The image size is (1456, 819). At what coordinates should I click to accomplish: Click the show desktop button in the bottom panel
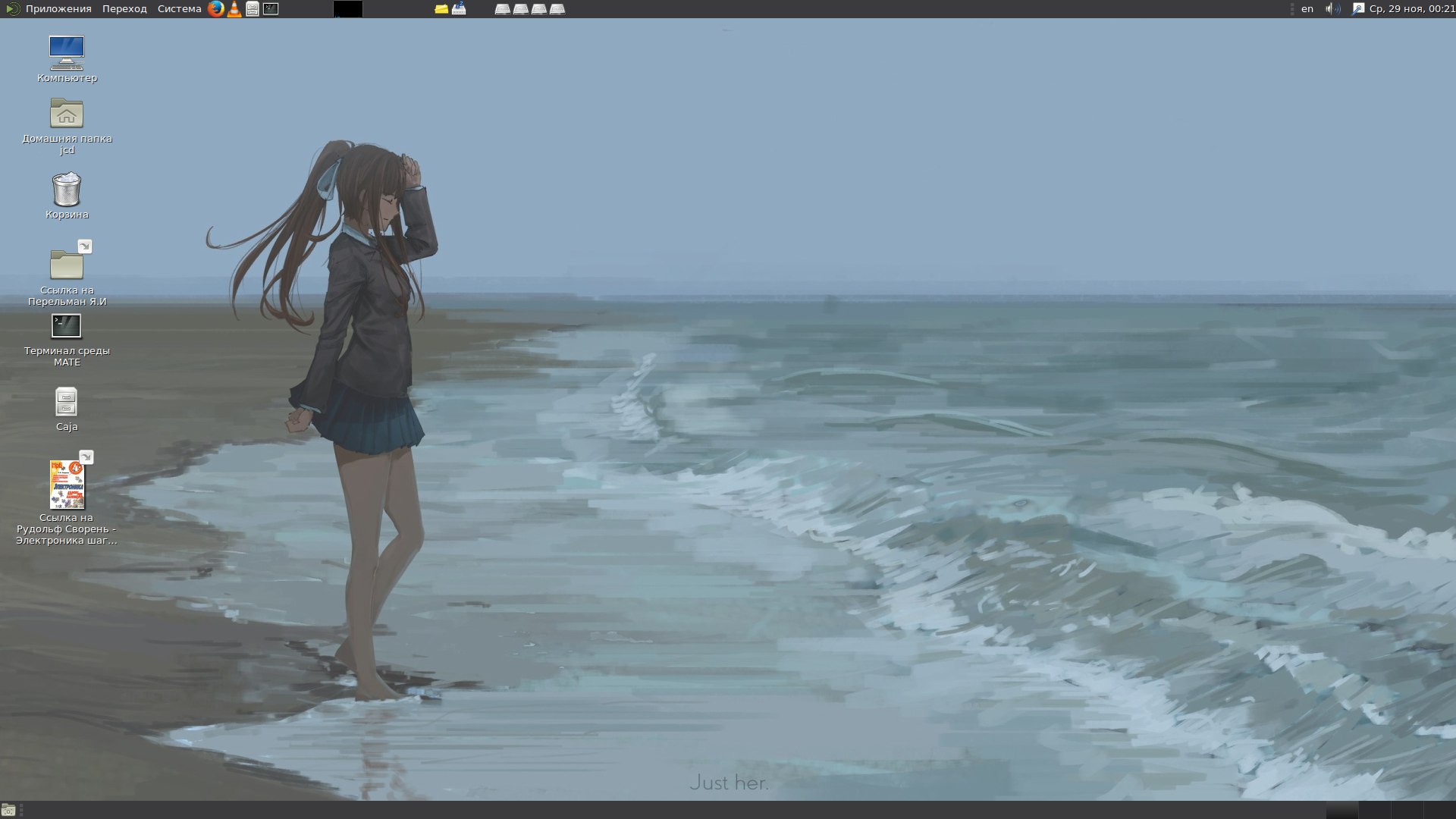(8, 810)
